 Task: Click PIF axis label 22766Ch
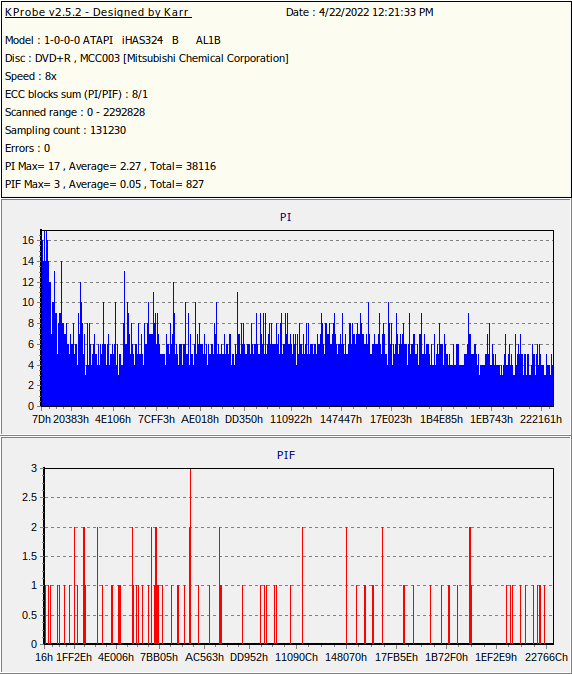click(546, 657)
